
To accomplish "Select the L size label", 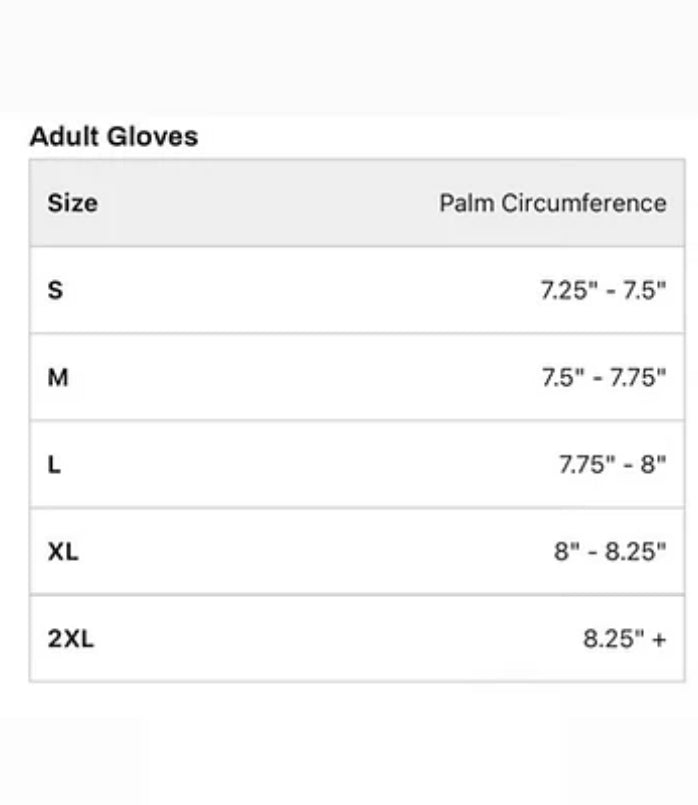I will click(54, 465).
